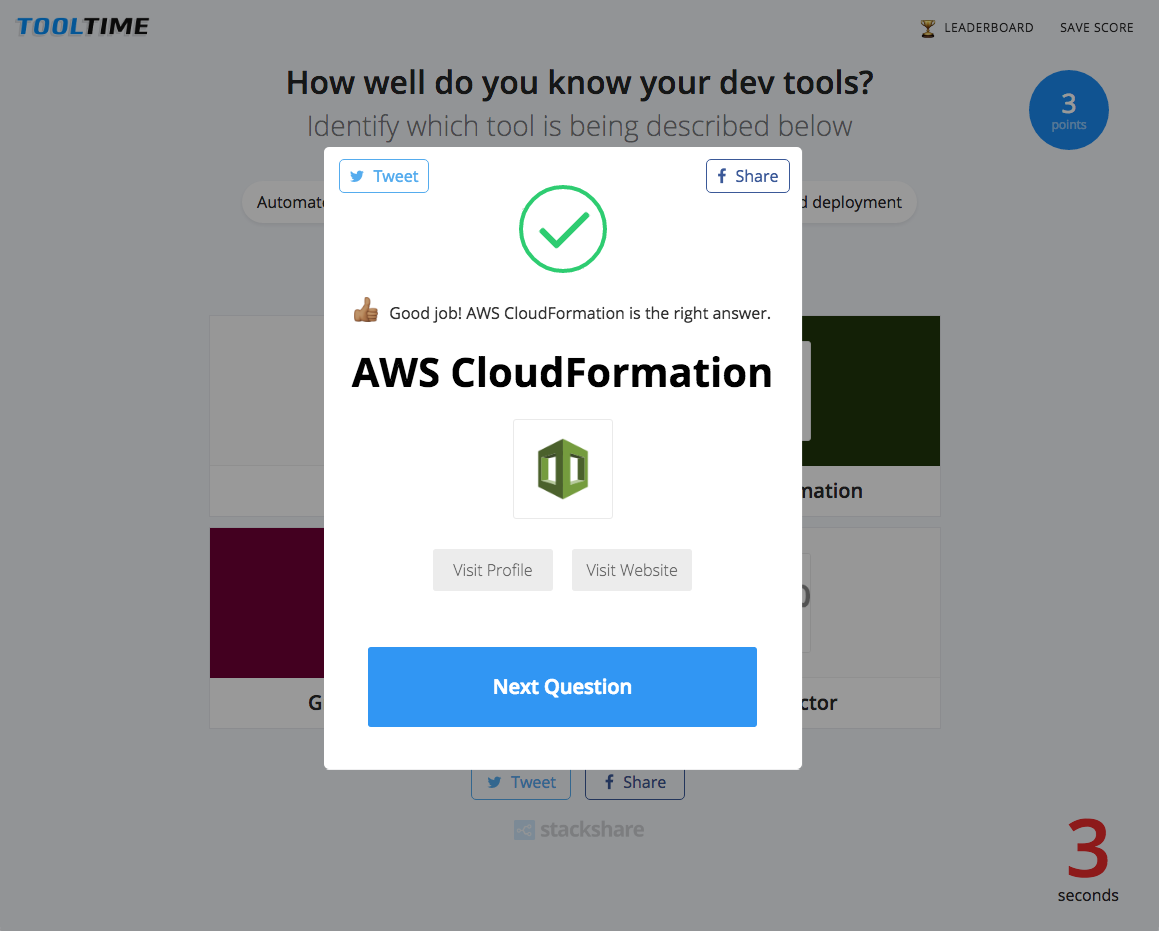Click the green checkmark success icon

[x=562, y=229]
